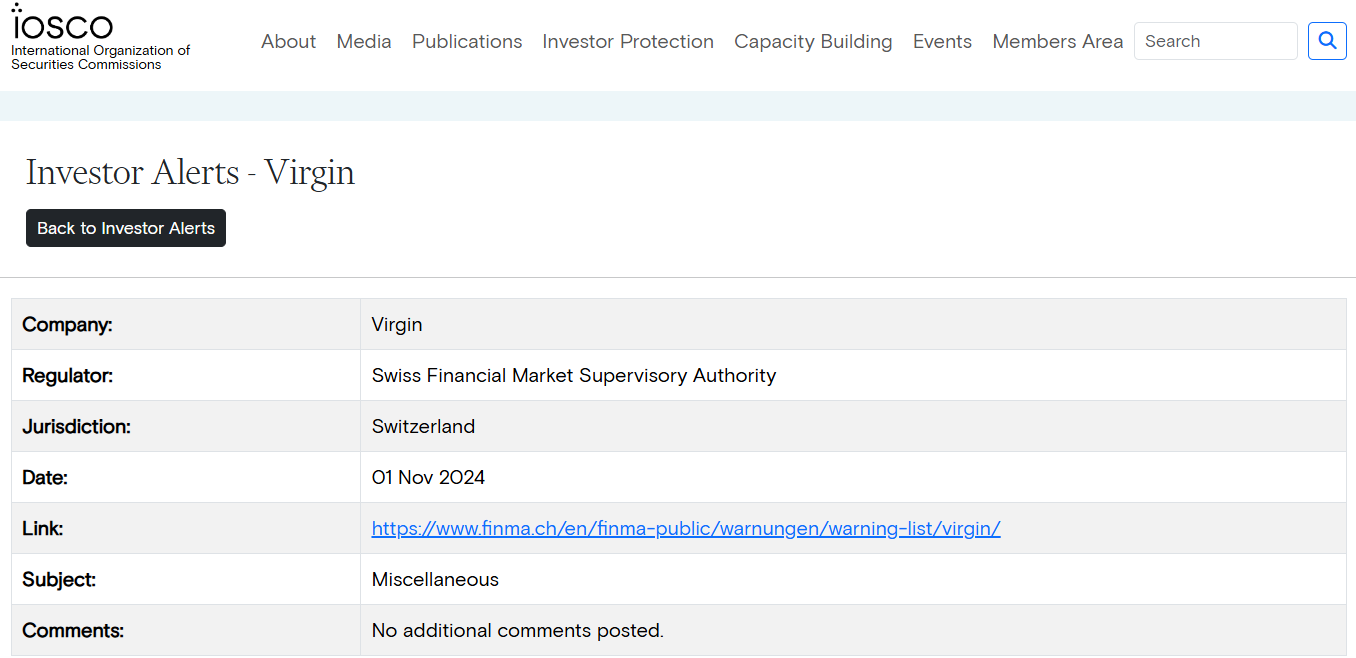This screenshot has height=658, width=1356.
Task: Click the Jurisdiction value Switzerland
Action: pyautogui.click(x=423, y=427)
